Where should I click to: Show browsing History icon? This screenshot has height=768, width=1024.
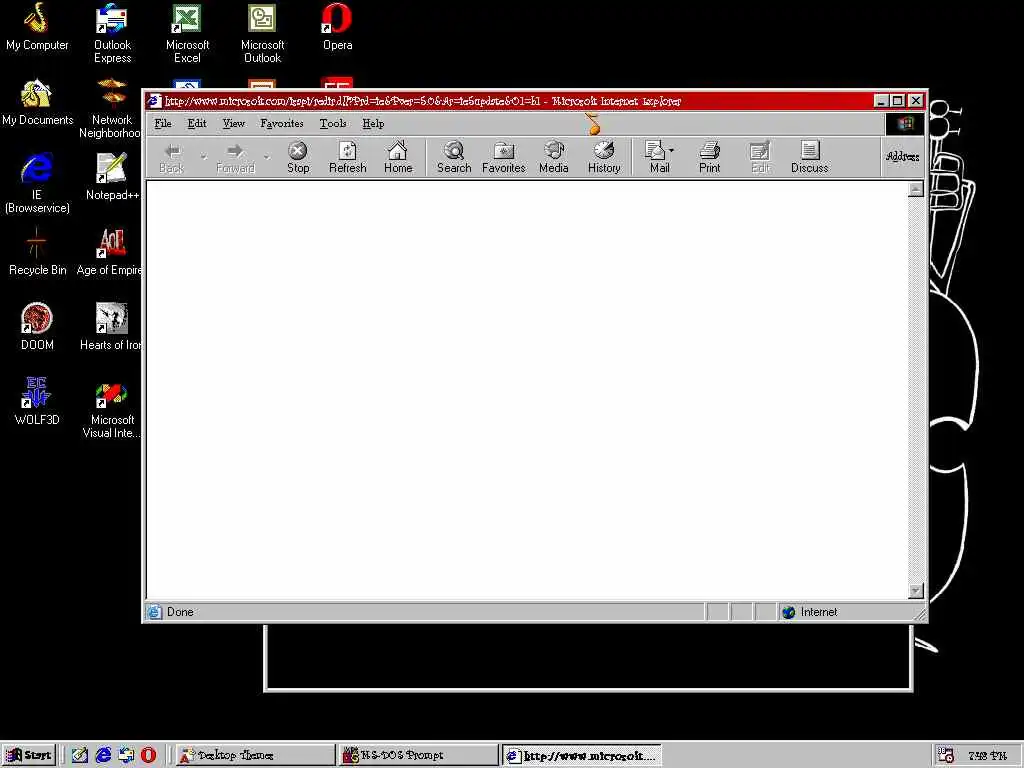point(604,158)
